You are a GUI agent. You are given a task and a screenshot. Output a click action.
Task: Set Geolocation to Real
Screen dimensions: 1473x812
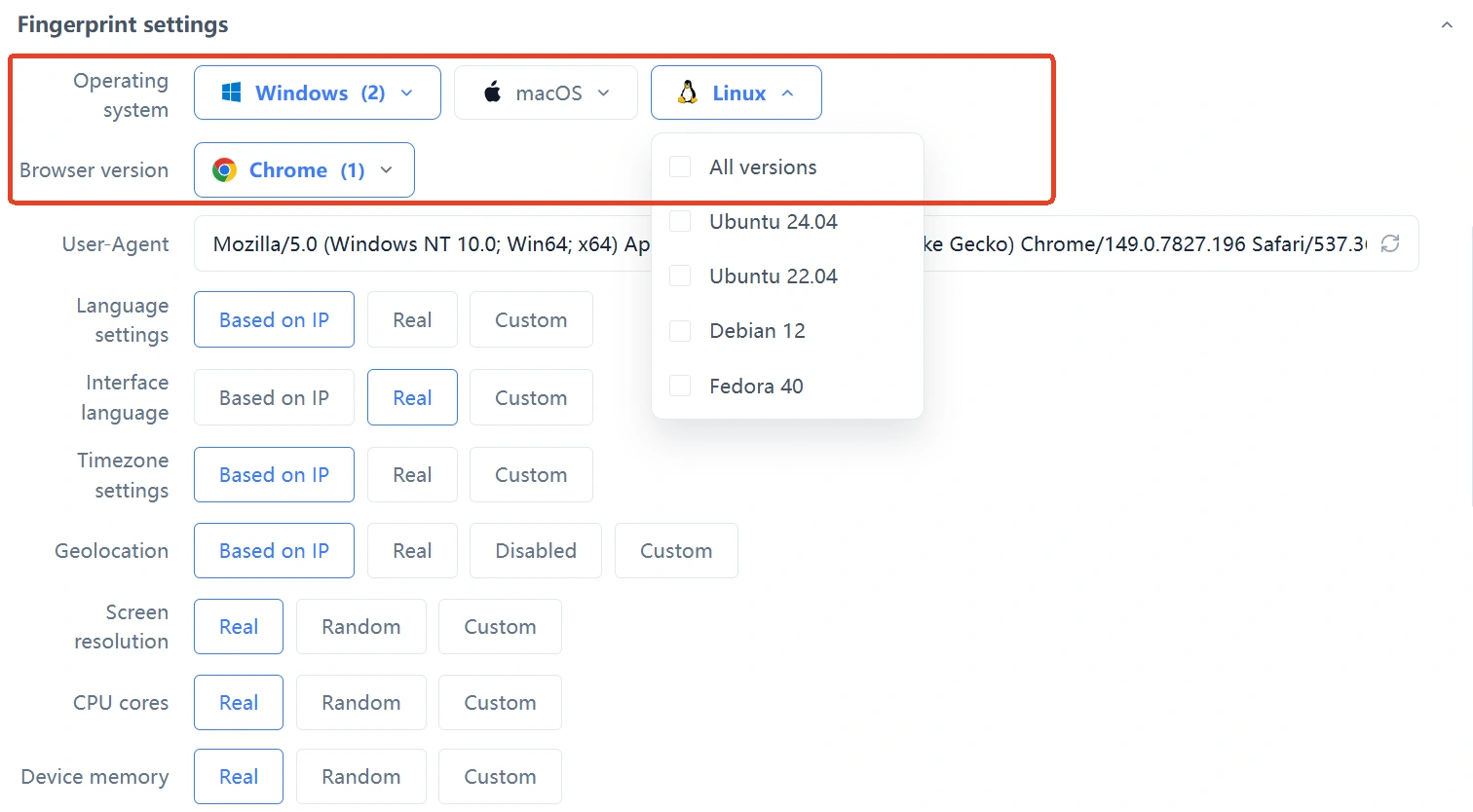[x=412, y=550]
